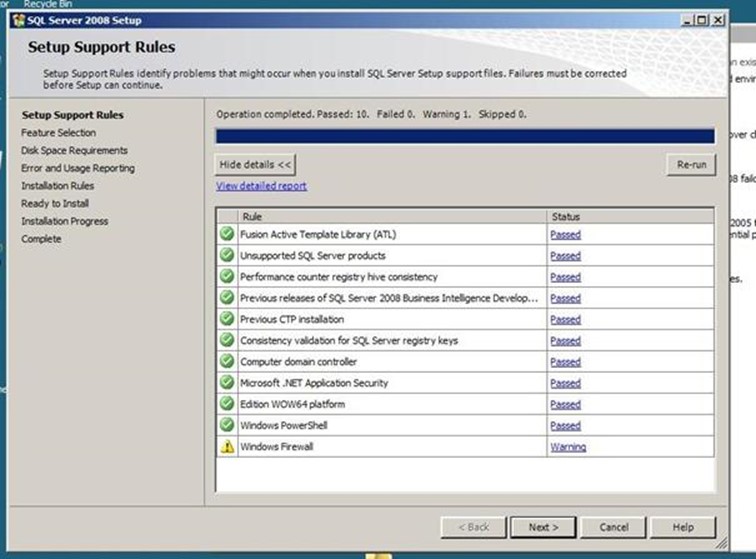Click rule text Previous CTP installation
This screenshot has height=559, width=756.
tap(292, 319)
